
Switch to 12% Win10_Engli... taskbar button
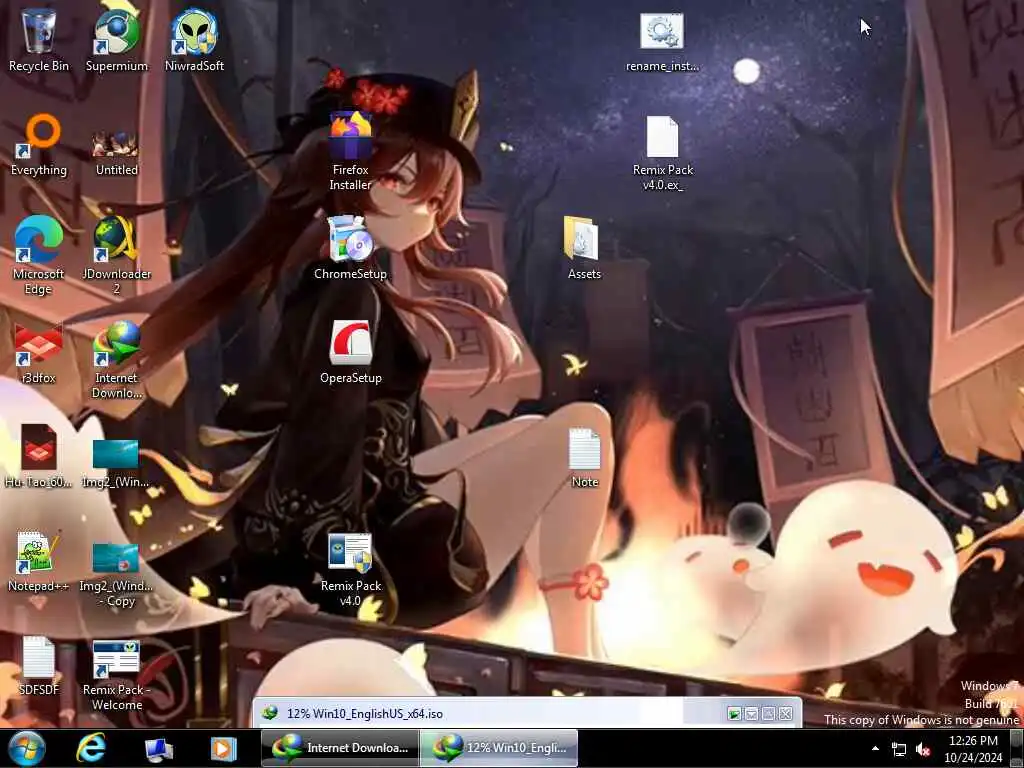click(x=498, y=748)
